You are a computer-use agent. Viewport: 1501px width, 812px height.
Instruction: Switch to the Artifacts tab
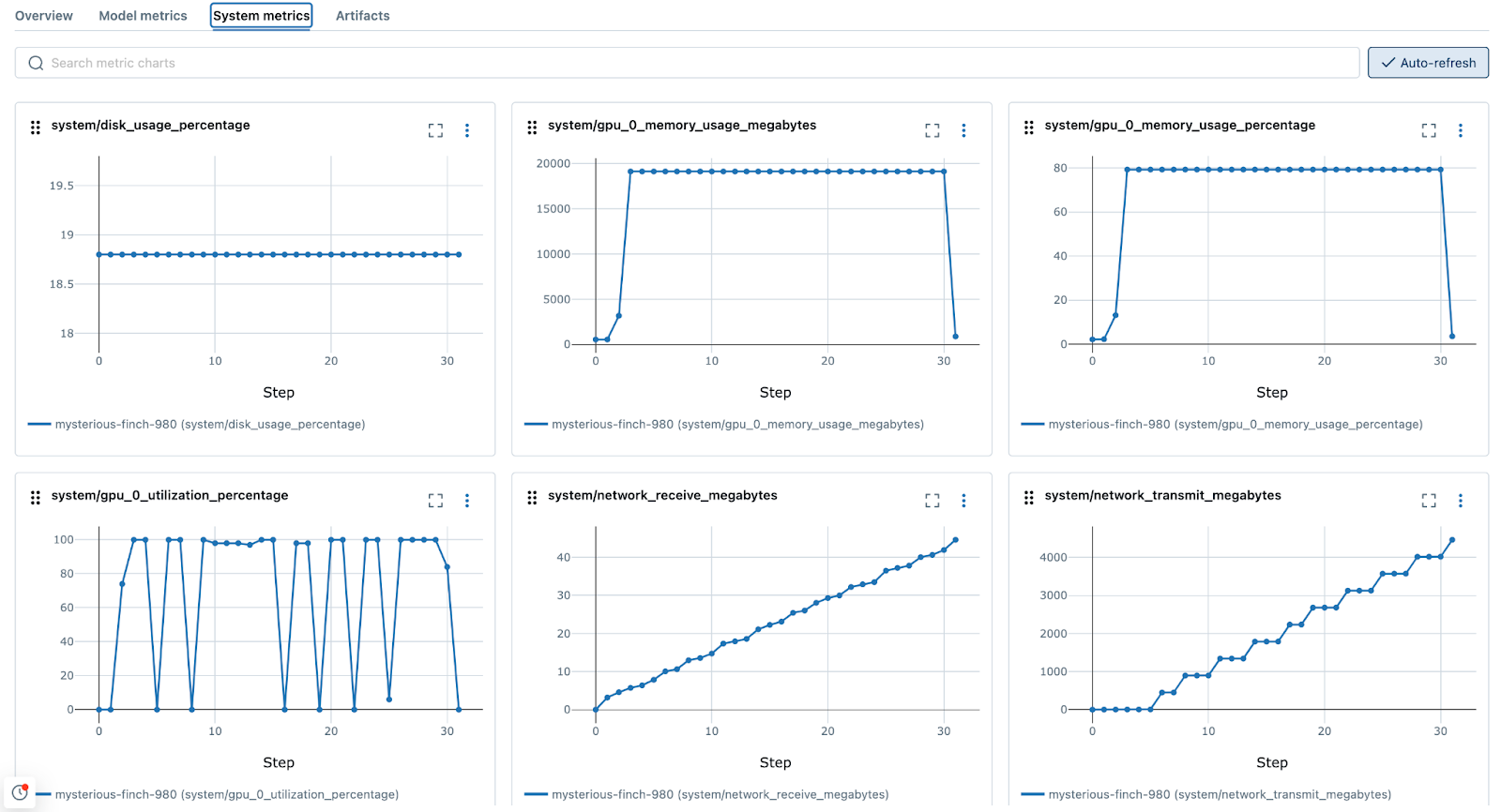(362, 16)
